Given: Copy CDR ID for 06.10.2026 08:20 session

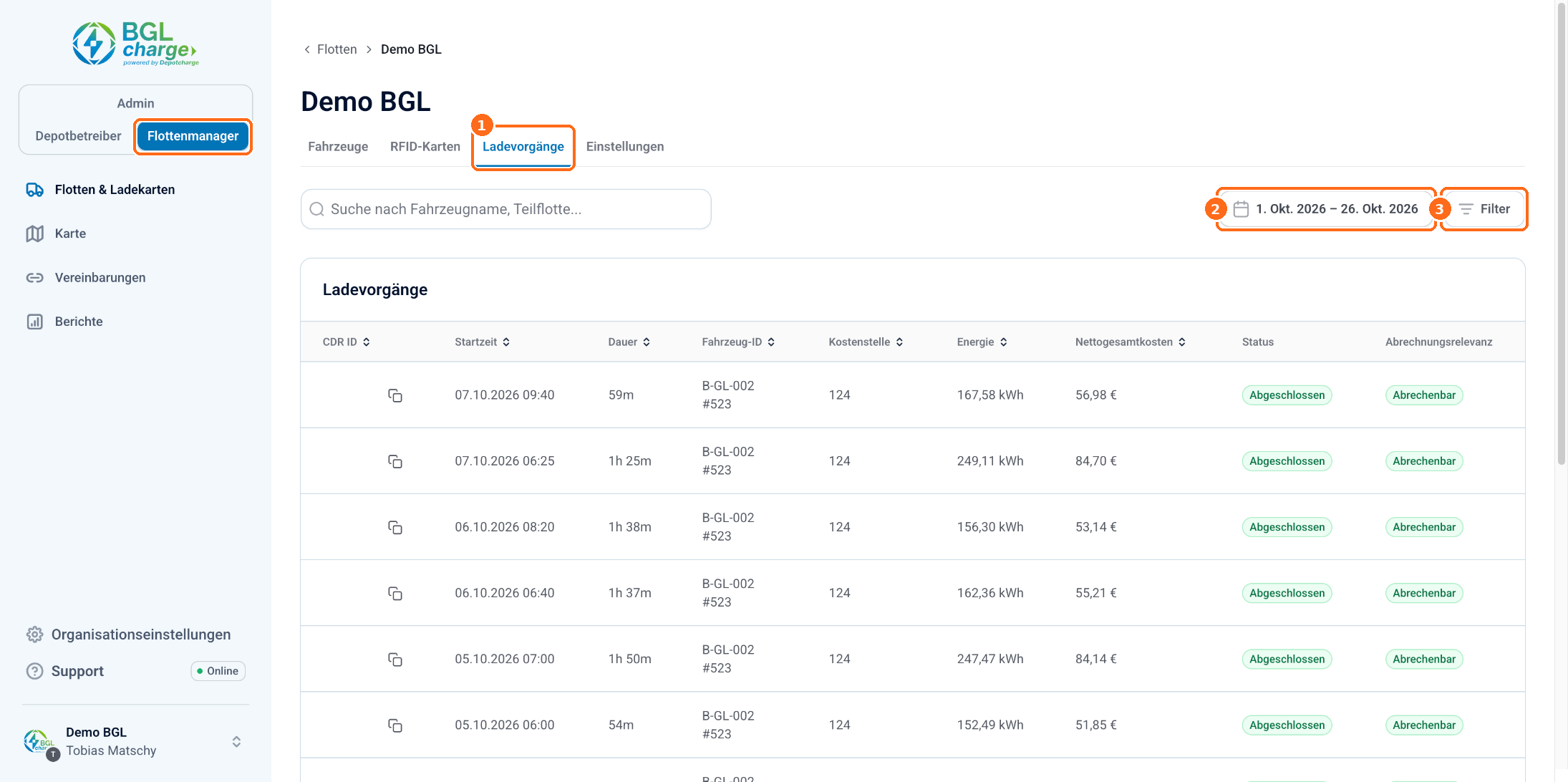Looking at the screenshot, I should [x=395, y=527].
